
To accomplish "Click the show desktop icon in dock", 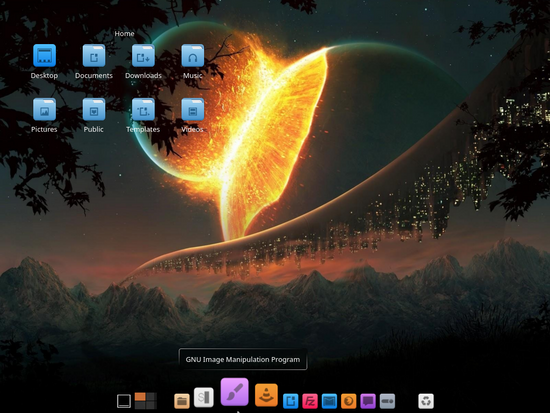I will 124,401.
